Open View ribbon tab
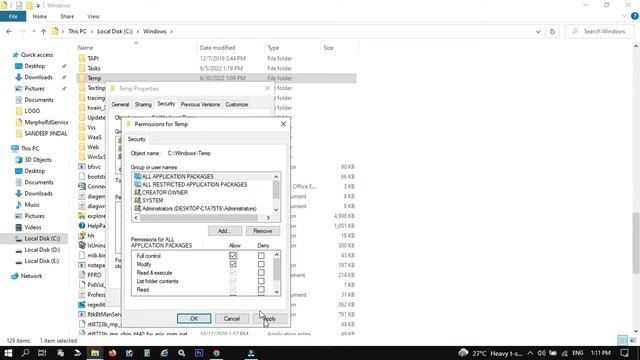640x360 pixels. coord(93,16)
